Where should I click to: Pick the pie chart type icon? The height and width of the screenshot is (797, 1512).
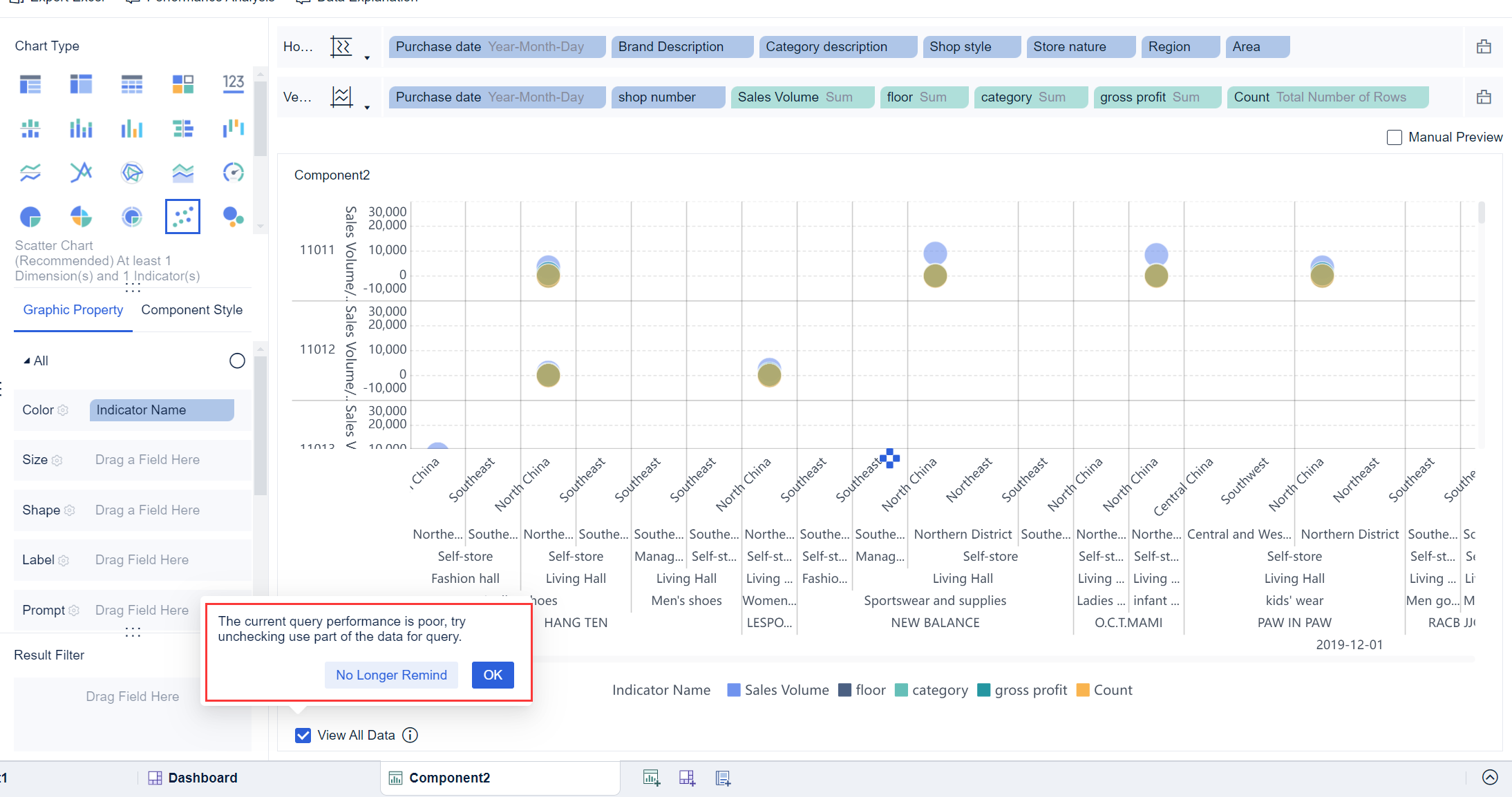[x=30, y=217]
